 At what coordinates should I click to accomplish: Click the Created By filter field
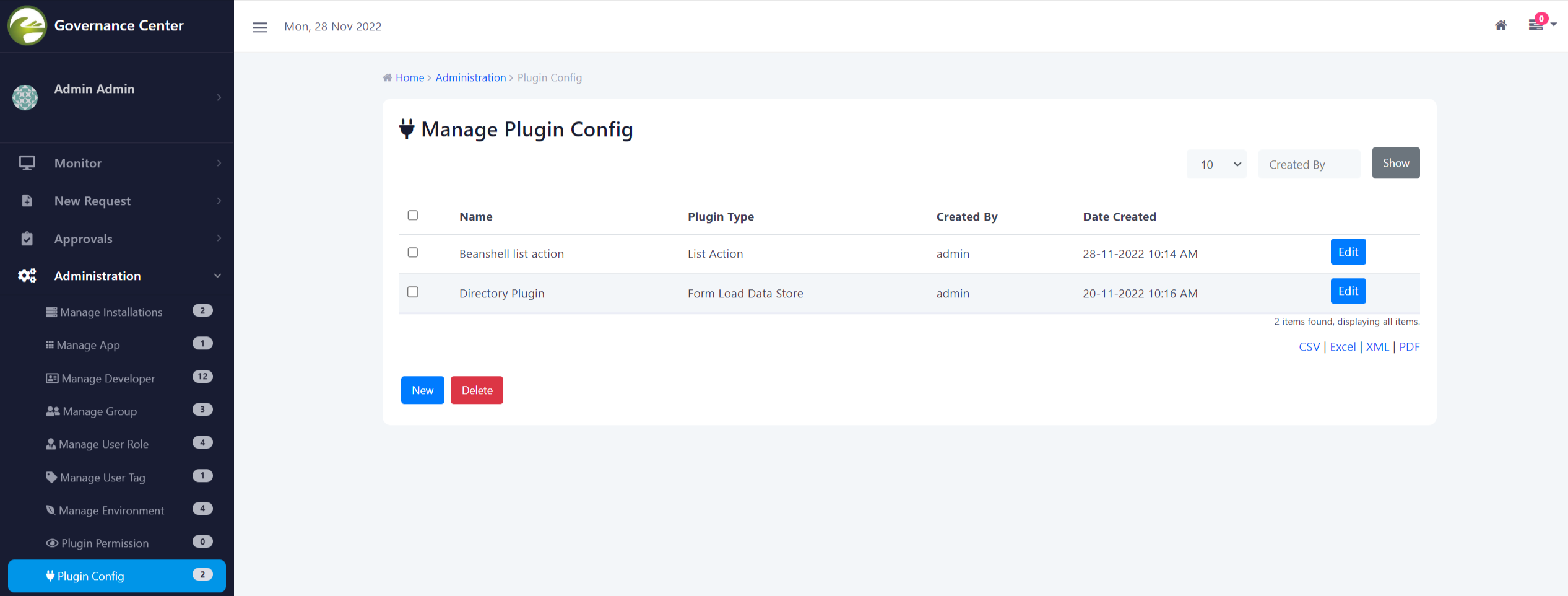click(1309, 164)
